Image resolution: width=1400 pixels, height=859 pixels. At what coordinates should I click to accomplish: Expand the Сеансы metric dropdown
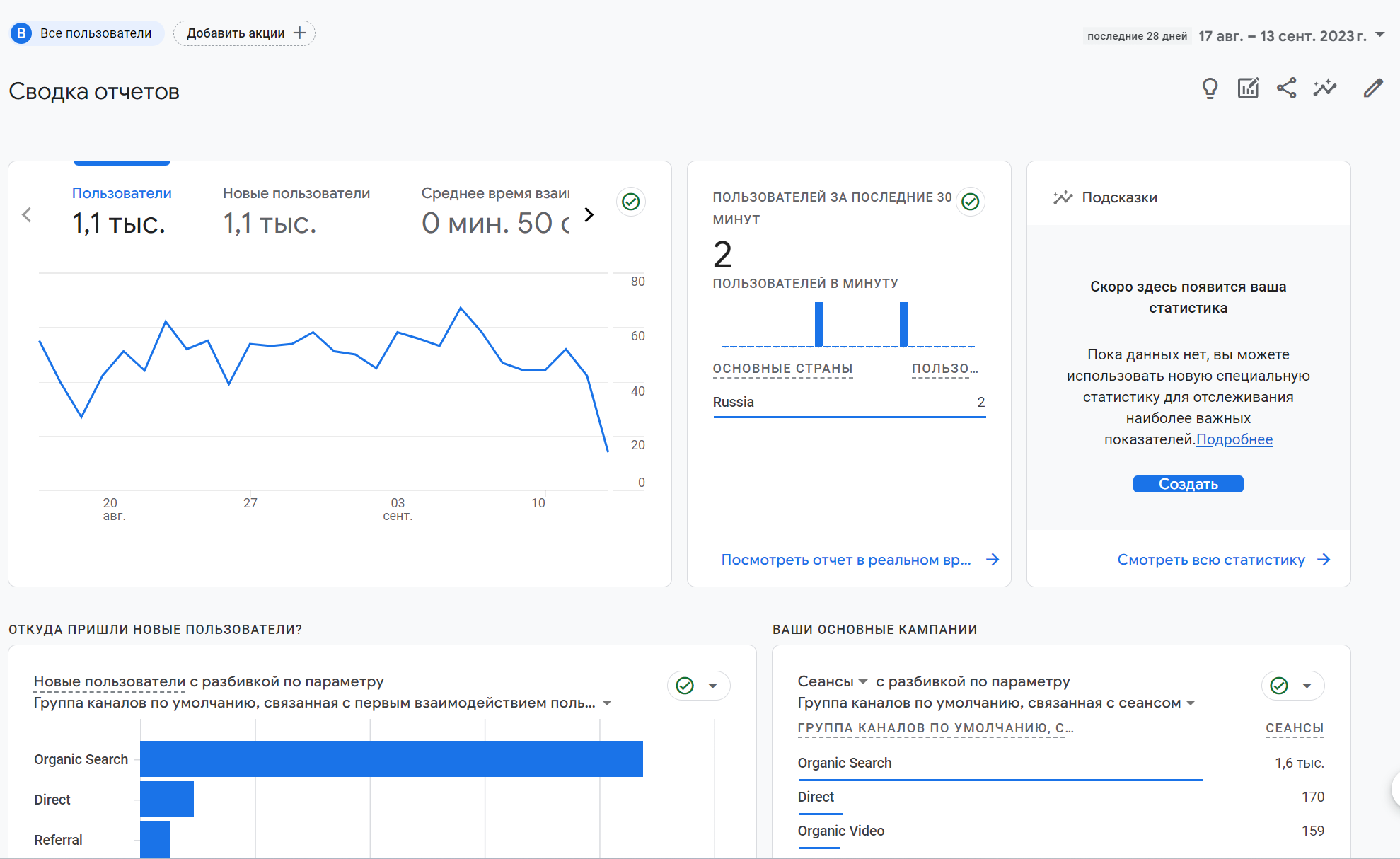point(863,682)
